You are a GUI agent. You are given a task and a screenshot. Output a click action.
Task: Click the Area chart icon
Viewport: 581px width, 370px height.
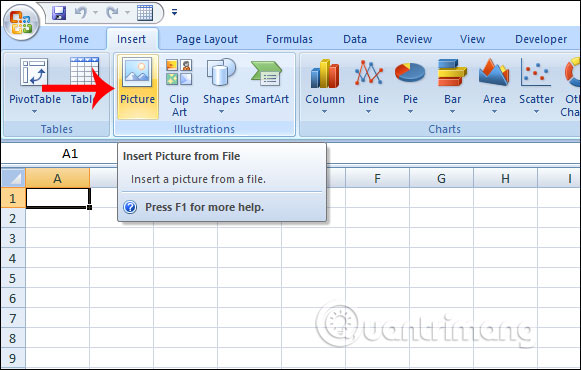[494, 73]
